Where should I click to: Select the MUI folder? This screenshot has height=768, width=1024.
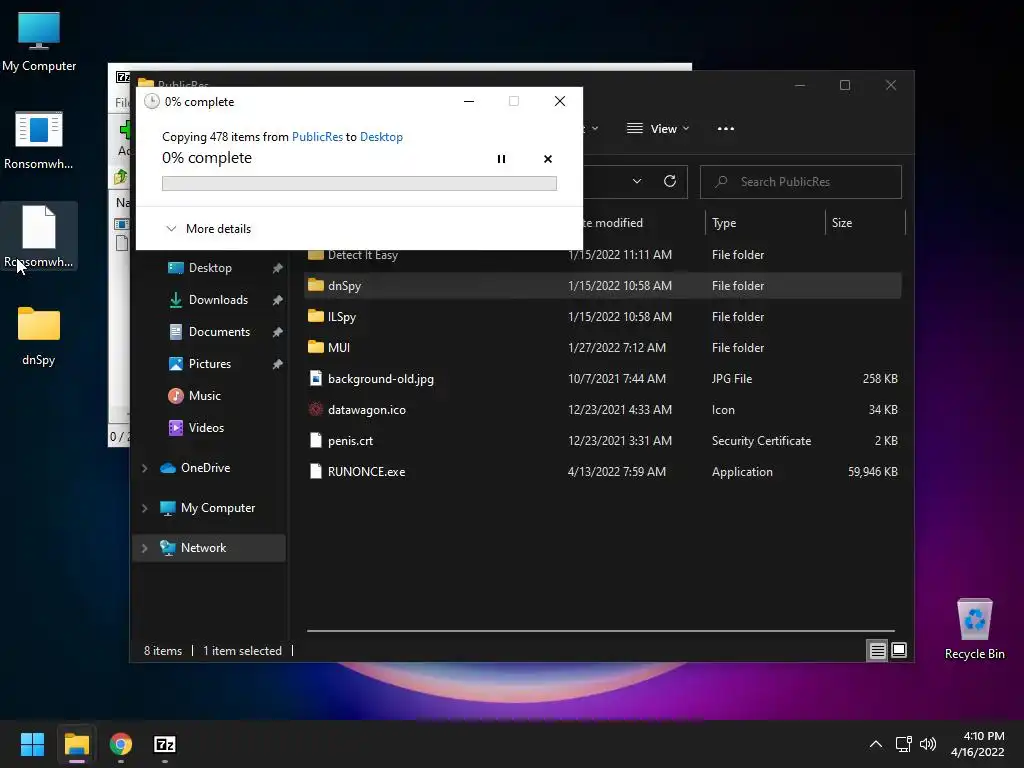coord(603,347)
